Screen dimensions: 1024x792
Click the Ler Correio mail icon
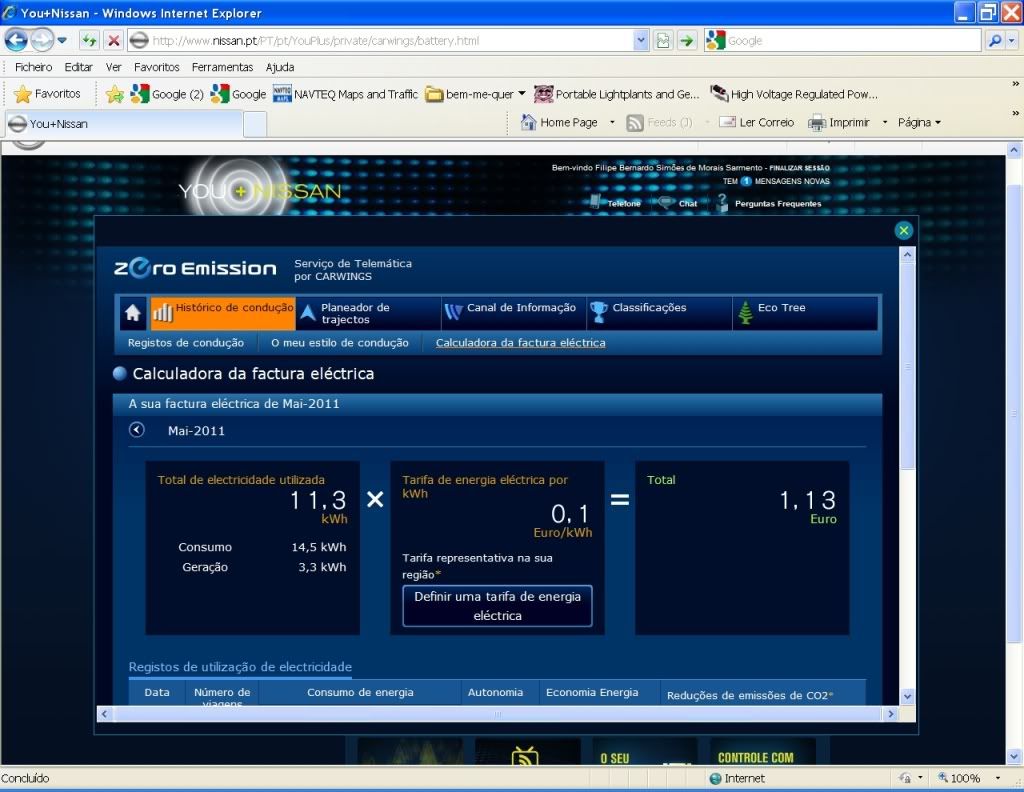tap(727, 122)
